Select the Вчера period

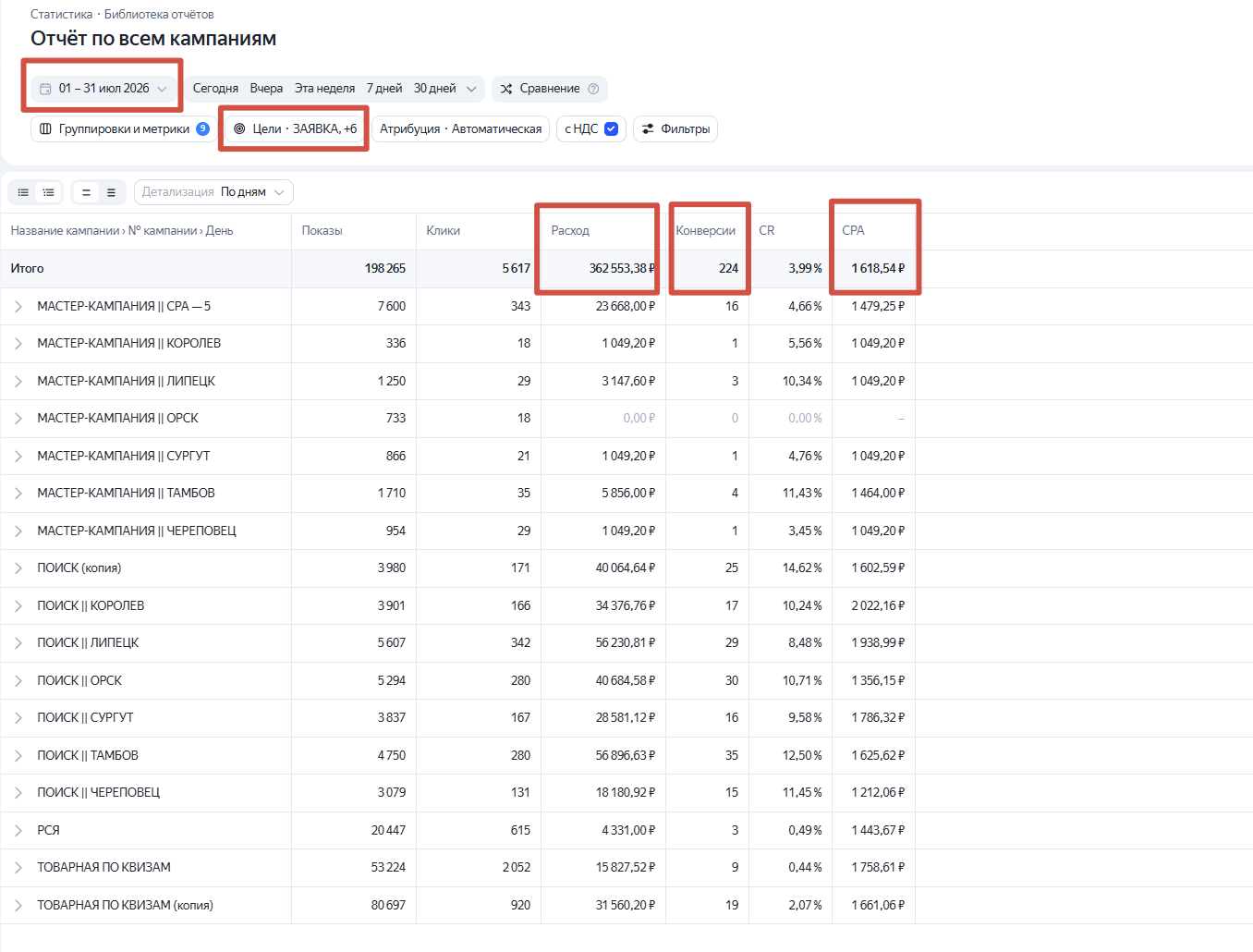266,89
